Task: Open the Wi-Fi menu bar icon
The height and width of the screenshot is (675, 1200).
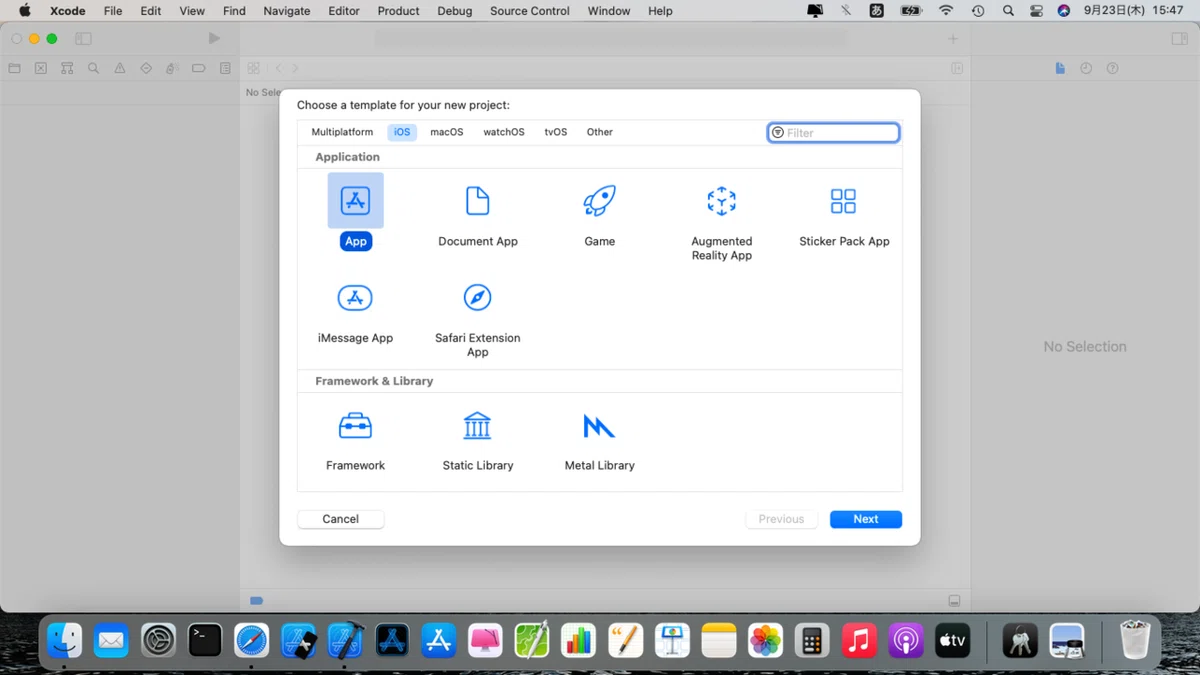Action: pos(946,11)
